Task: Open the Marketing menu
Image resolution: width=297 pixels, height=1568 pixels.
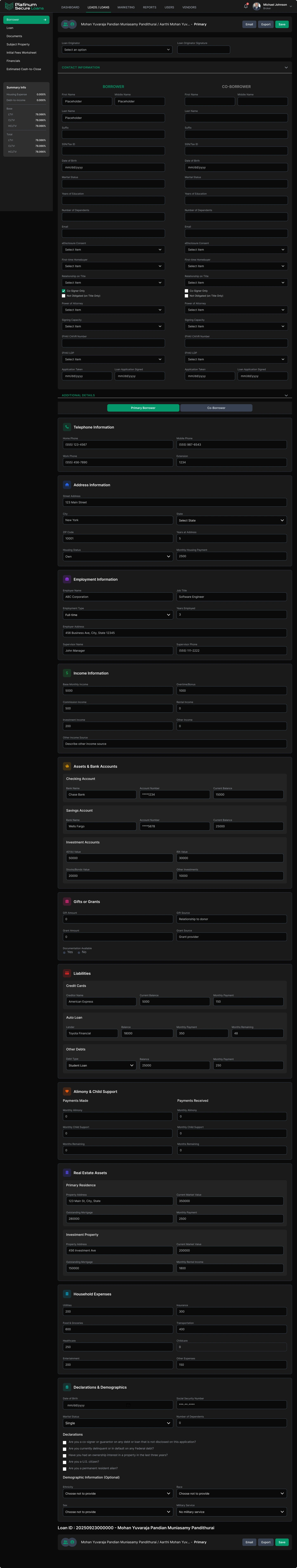Action: 126,7
